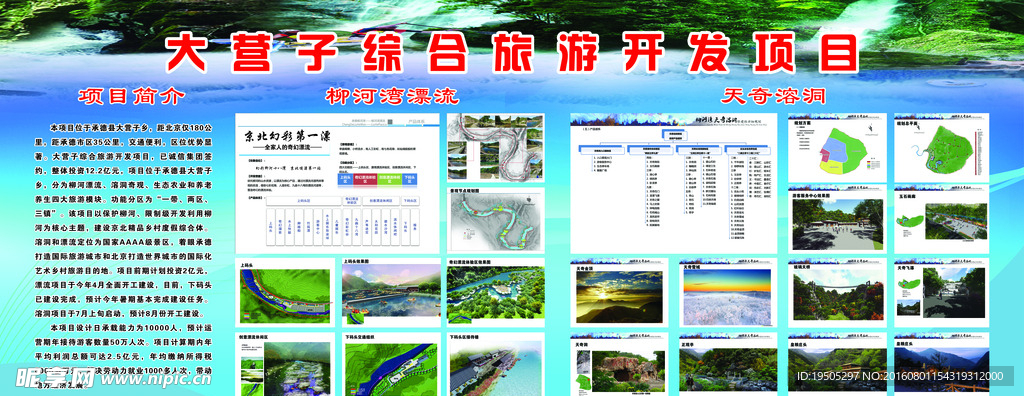Open the 京北幻彩第一漂 introduction panel
The height and width of the screenshot is (396, 1024).
click(x=338, y=183)
